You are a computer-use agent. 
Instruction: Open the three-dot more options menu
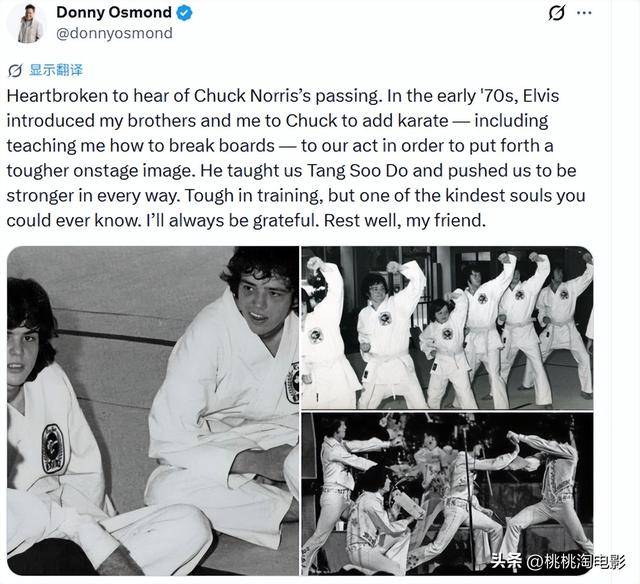coord(584,13)
